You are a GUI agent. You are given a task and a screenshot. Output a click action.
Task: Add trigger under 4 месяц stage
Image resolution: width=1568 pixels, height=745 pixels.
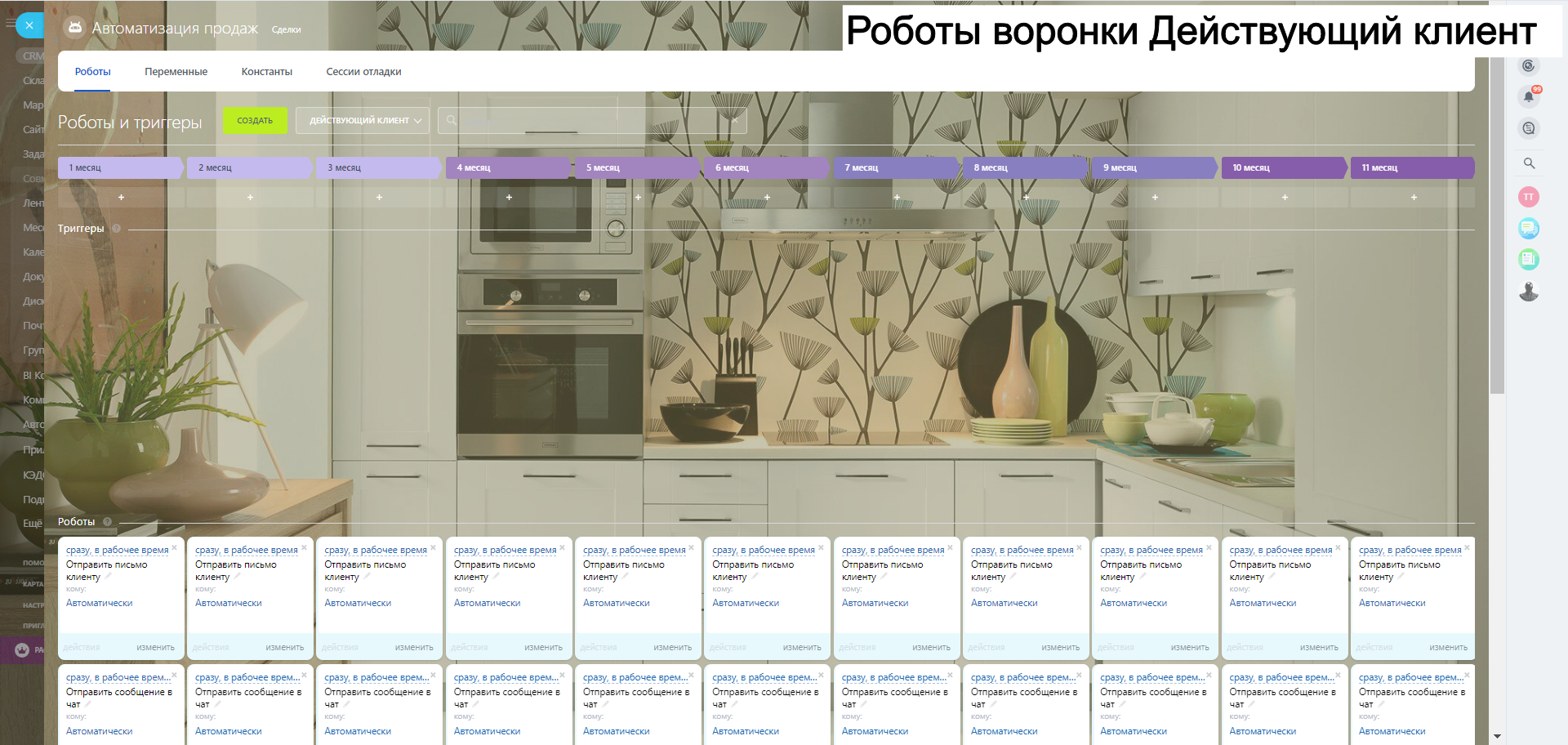[509, 198]
